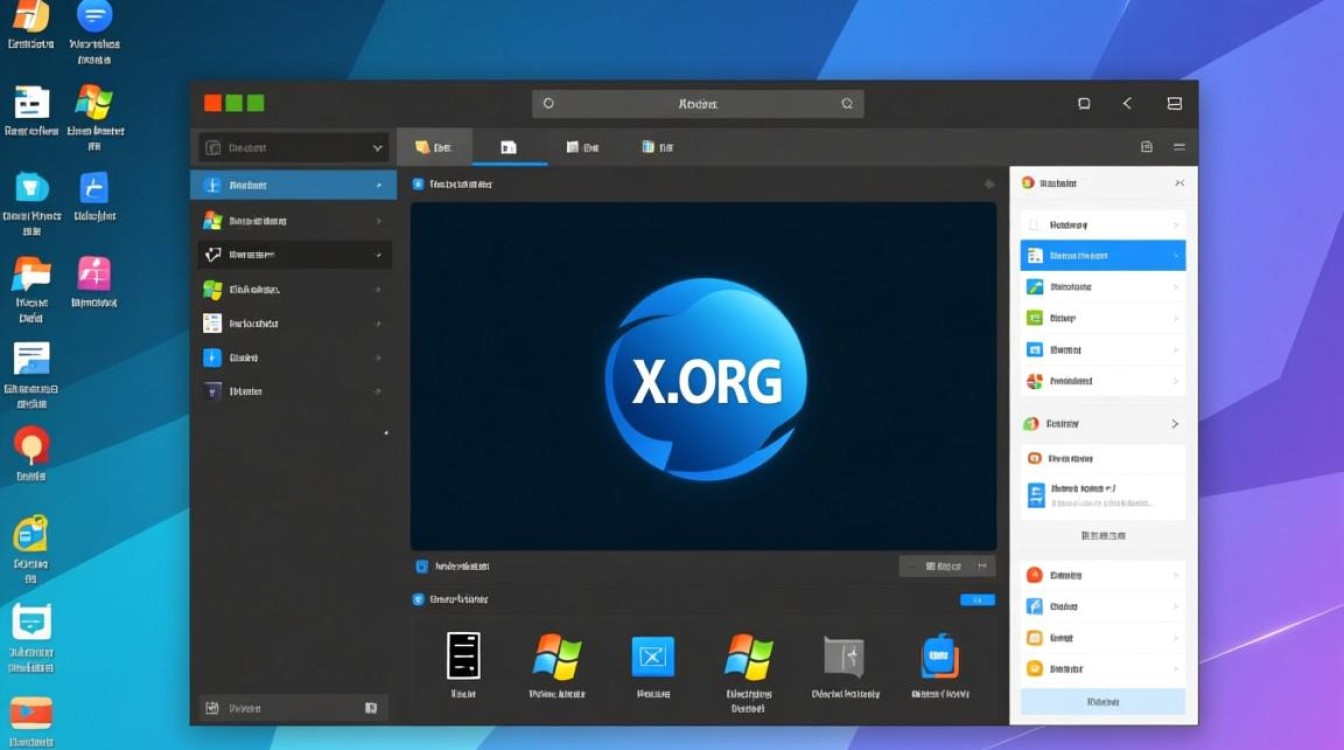The width and height of the screenshot is (1344, 750).
Task: Toggle the panel layout icon in title bar
Action: click(1175, 104)
